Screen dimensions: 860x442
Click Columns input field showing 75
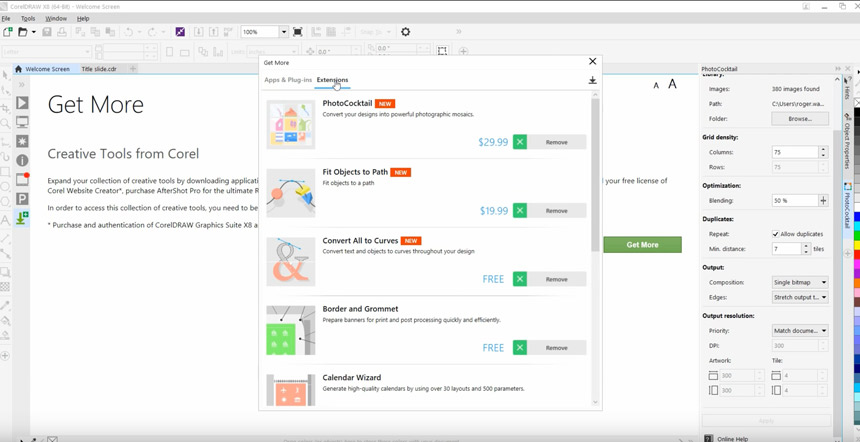[795, 152]
